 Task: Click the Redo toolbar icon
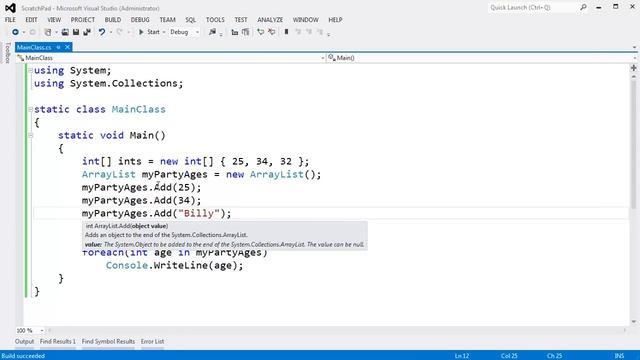119,32
